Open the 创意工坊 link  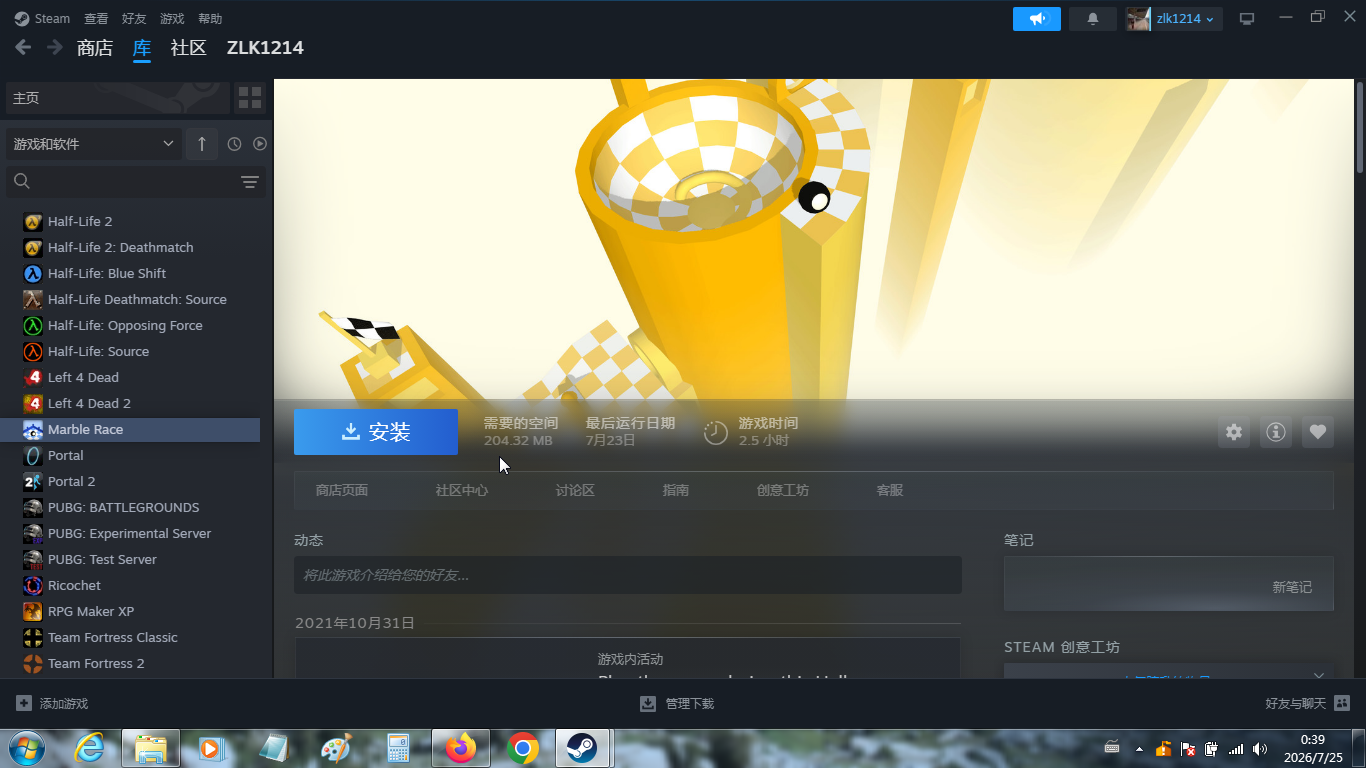pos(783,490)
